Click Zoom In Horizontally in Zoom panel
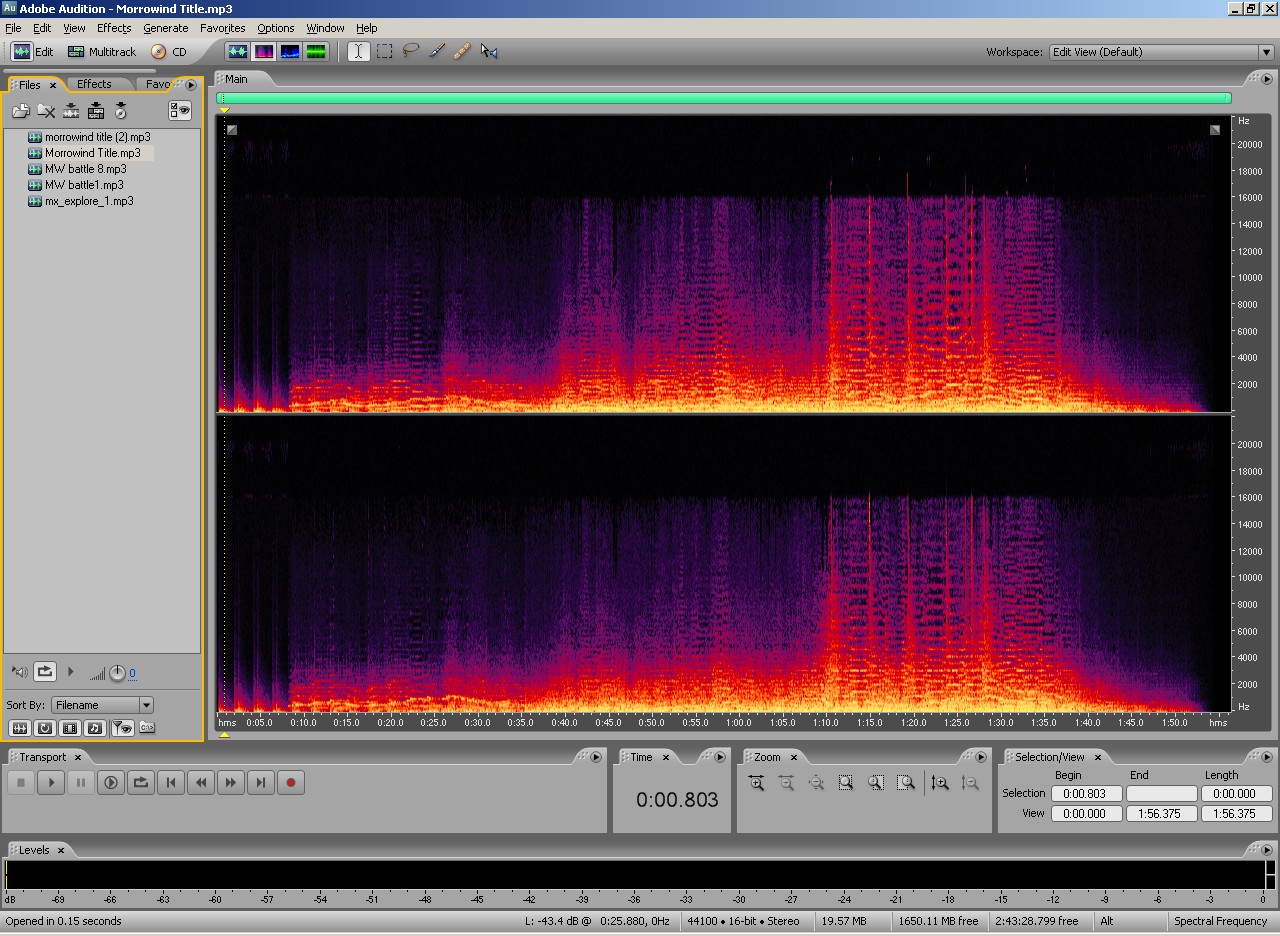 point(756,783)
